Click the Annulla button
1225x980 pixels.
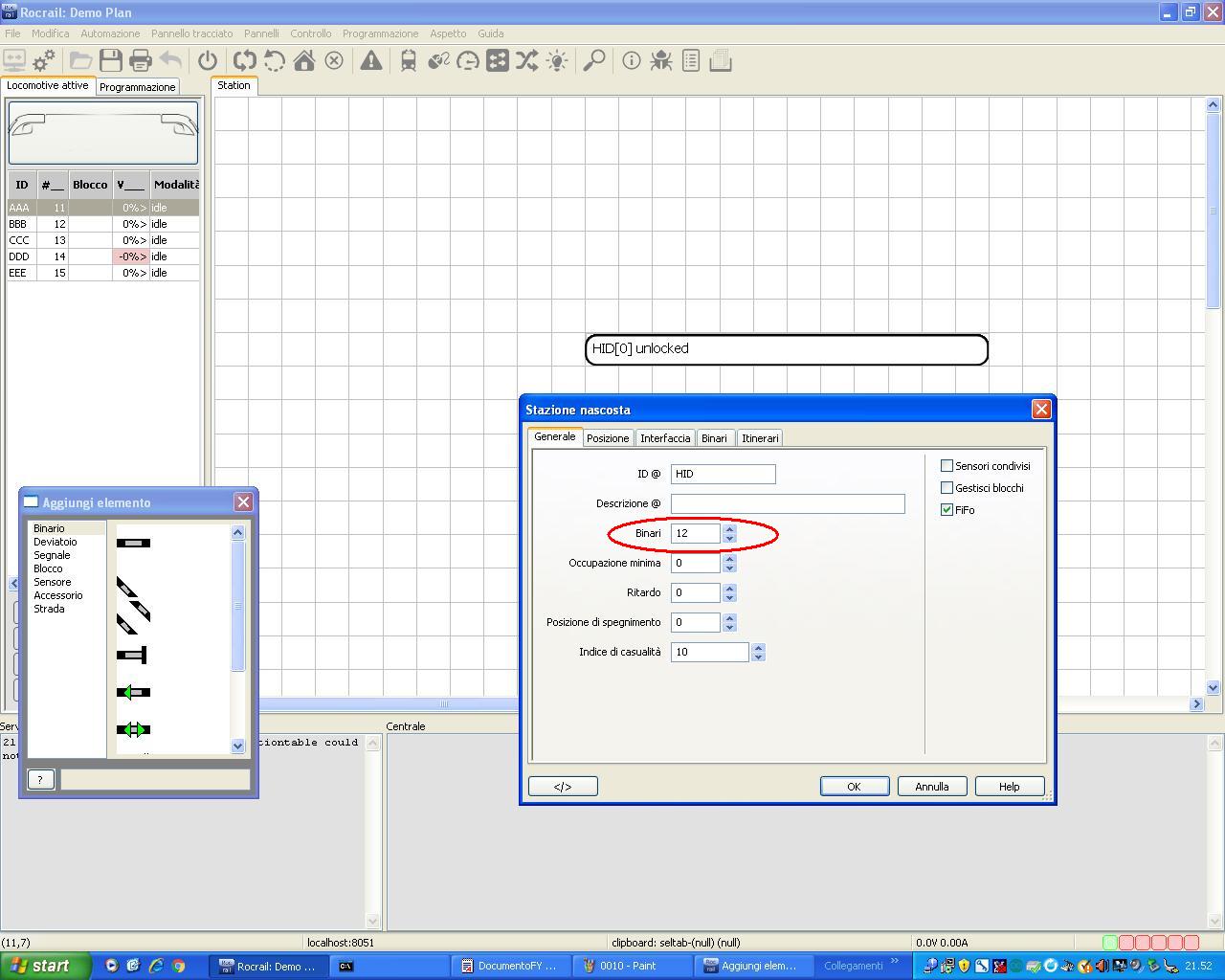pos(932,787)
